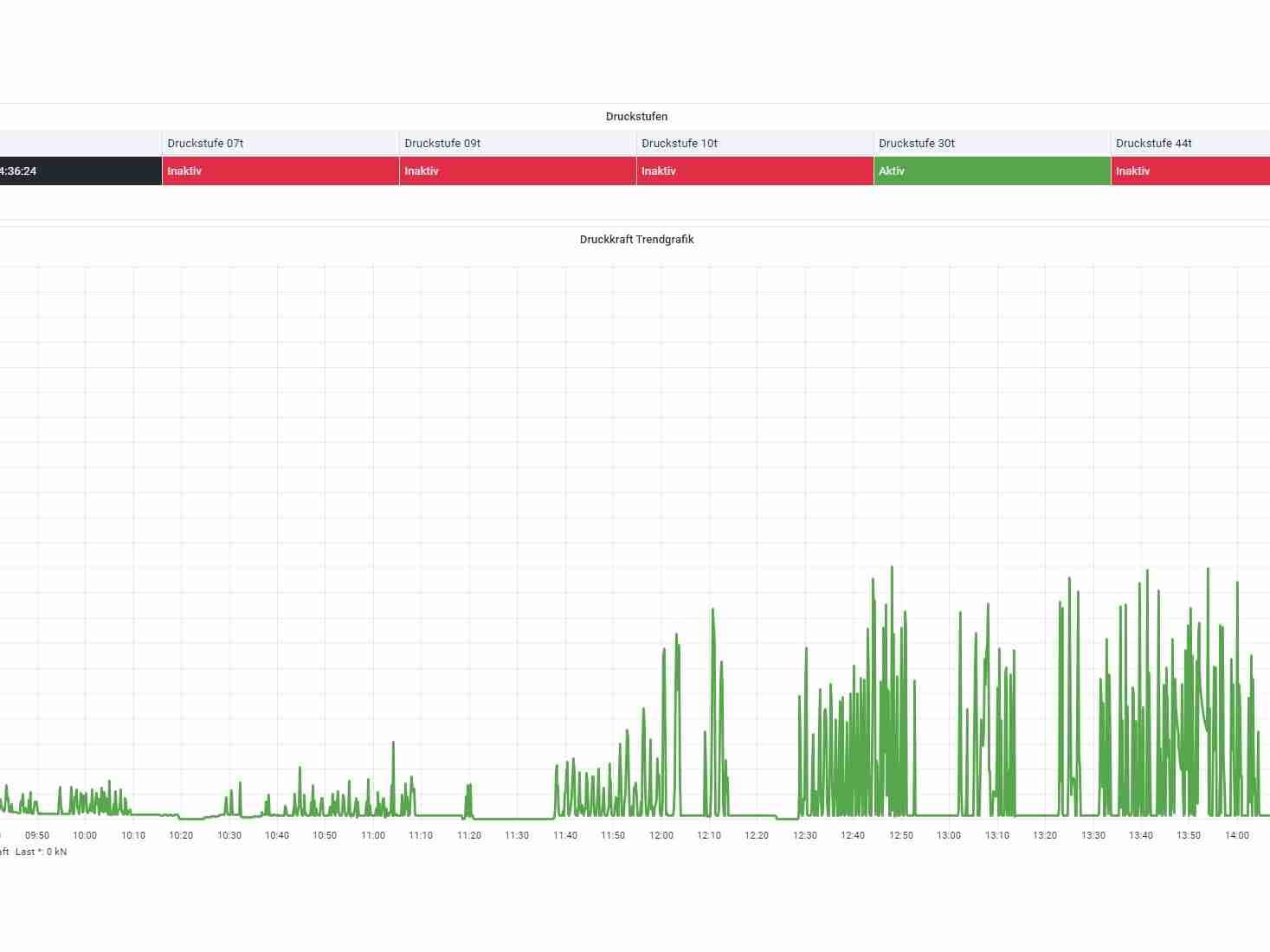1270x952 pixels.
Task: Click the 14:00 time axis label
Action: pos(1237,836)
